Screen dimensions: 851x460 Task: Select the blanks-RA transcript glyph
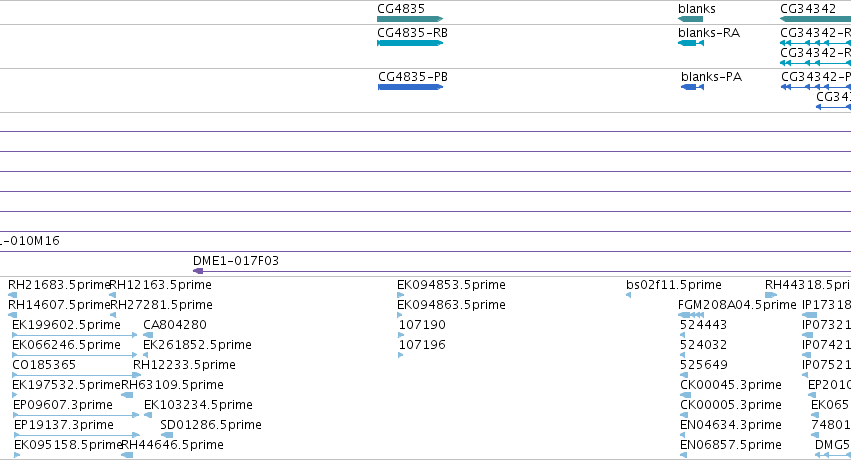(x=691, y=43)
